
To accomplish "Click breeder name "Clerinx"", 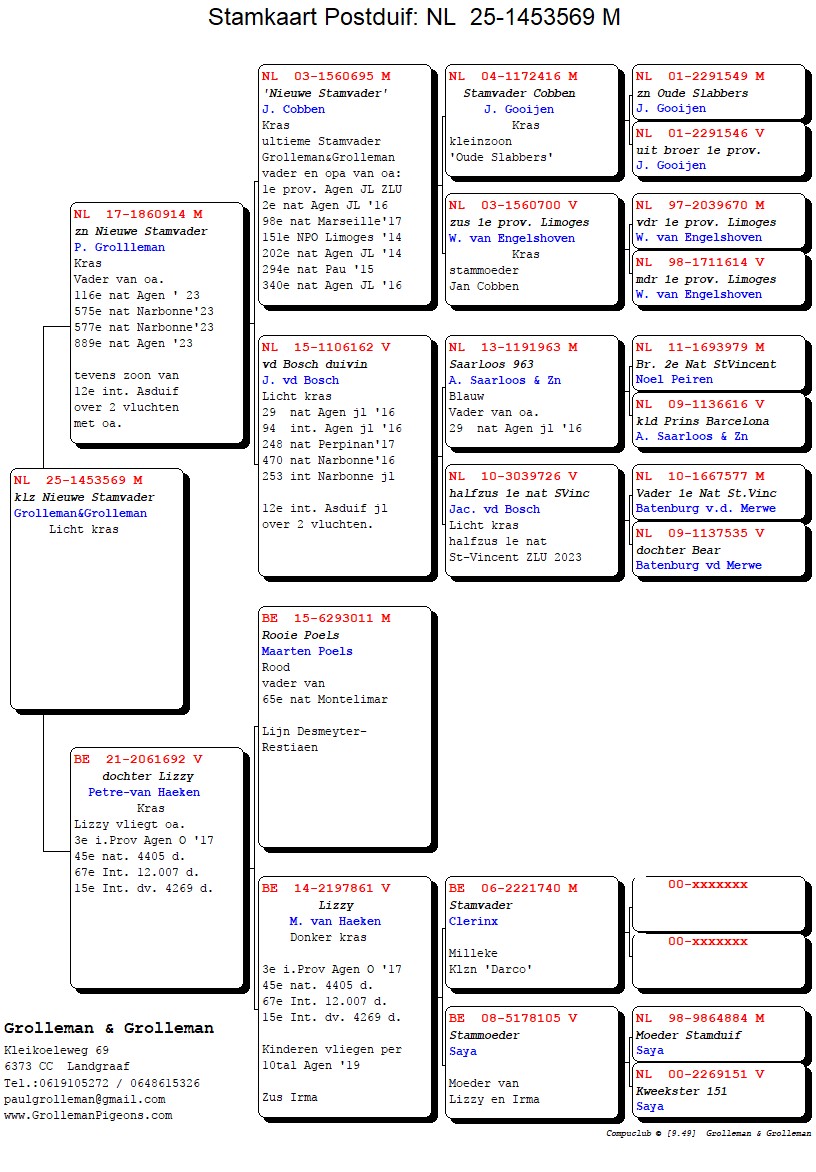I will [473, 921].
